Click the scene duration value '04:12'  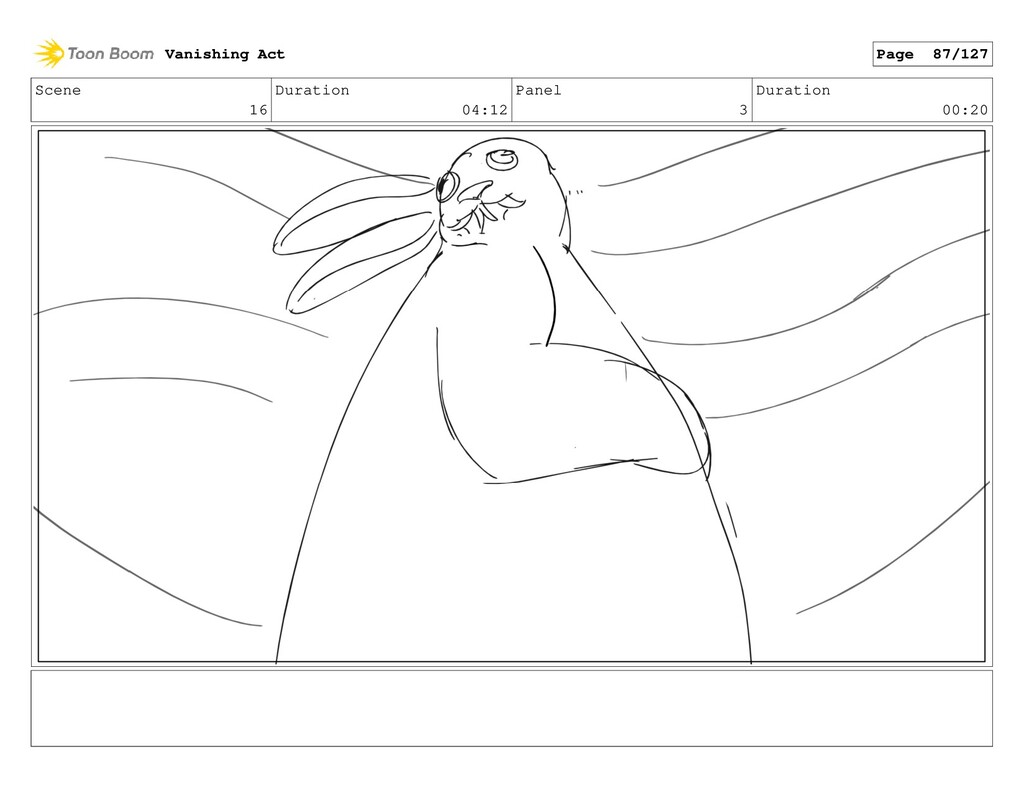[485, 110]
